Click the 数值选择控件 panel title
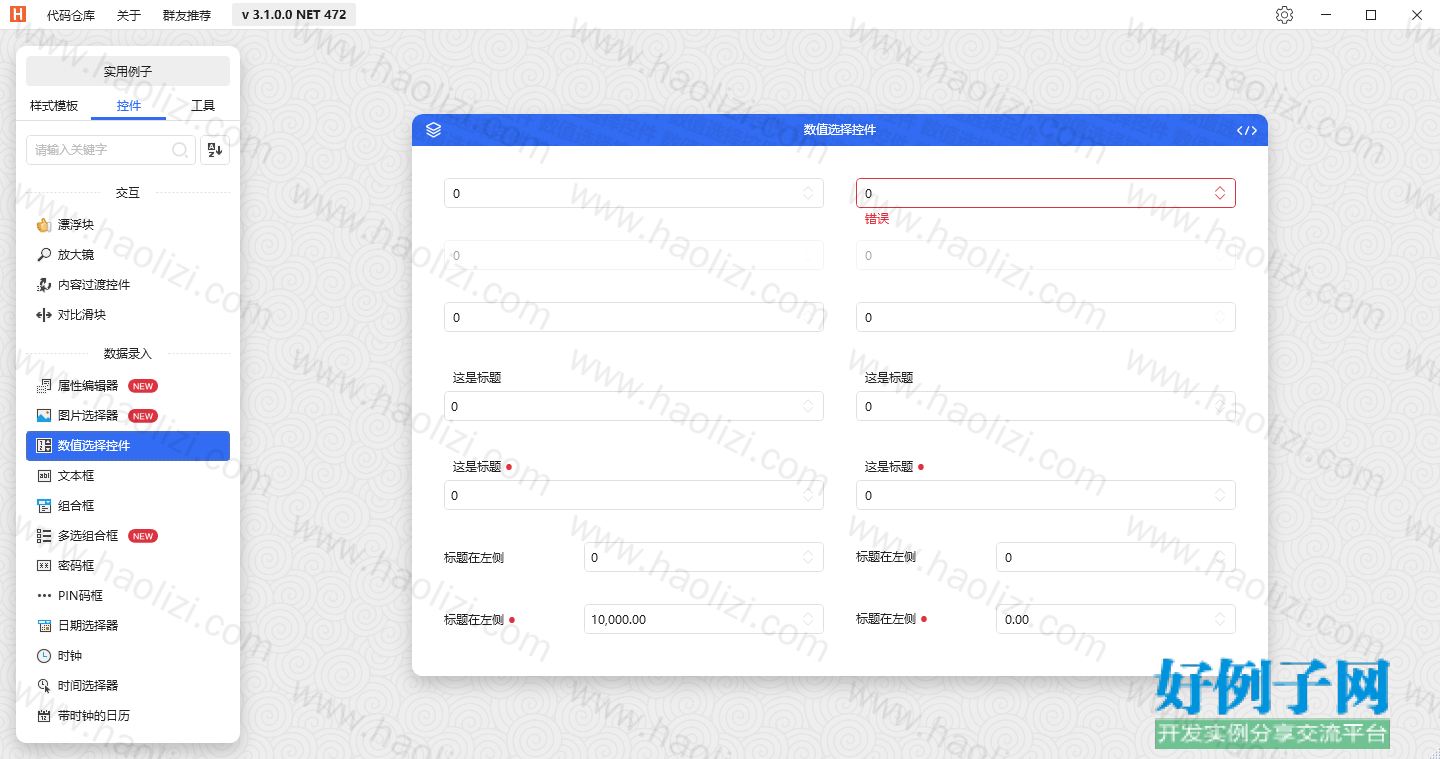Screen dimensions: 1440x759 pyautogui.click(x=840, y=130)
